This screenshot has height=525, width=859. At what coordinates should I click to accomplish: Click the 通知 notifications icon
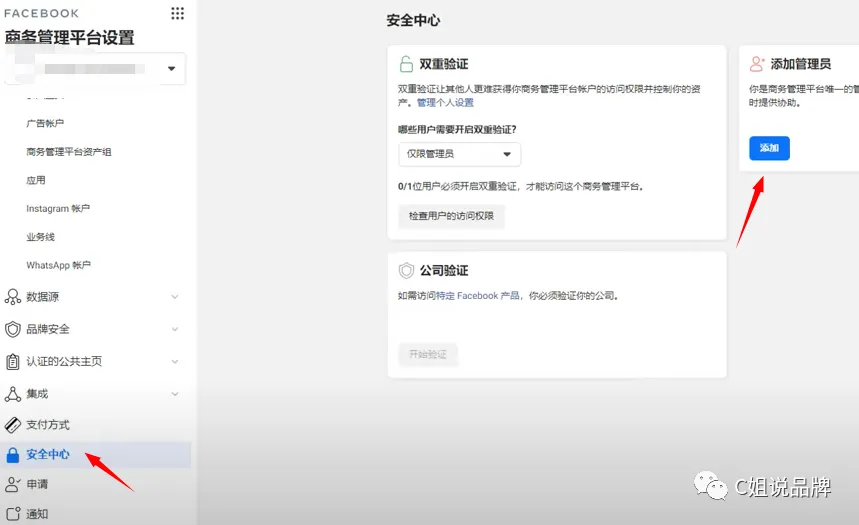coord(13,514)
